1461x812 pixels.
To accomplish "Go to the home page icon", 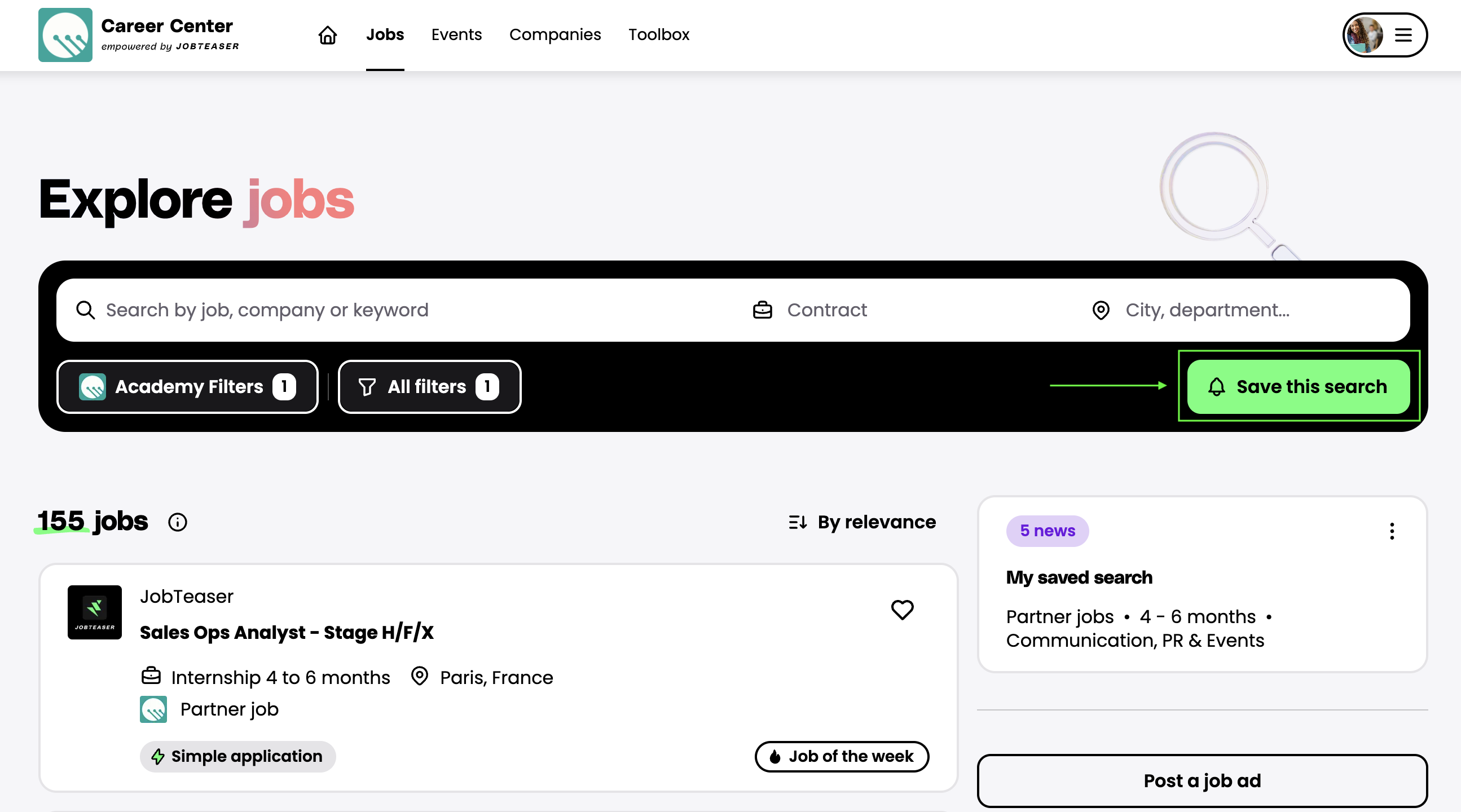I will click(x=327, y=35).
